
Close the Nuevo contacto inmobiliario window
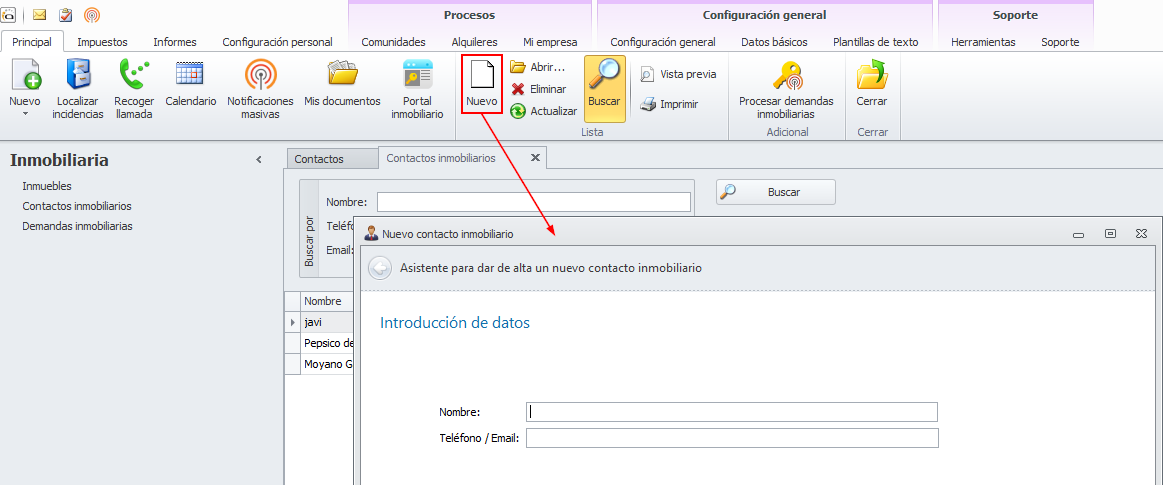(1141, 234)
